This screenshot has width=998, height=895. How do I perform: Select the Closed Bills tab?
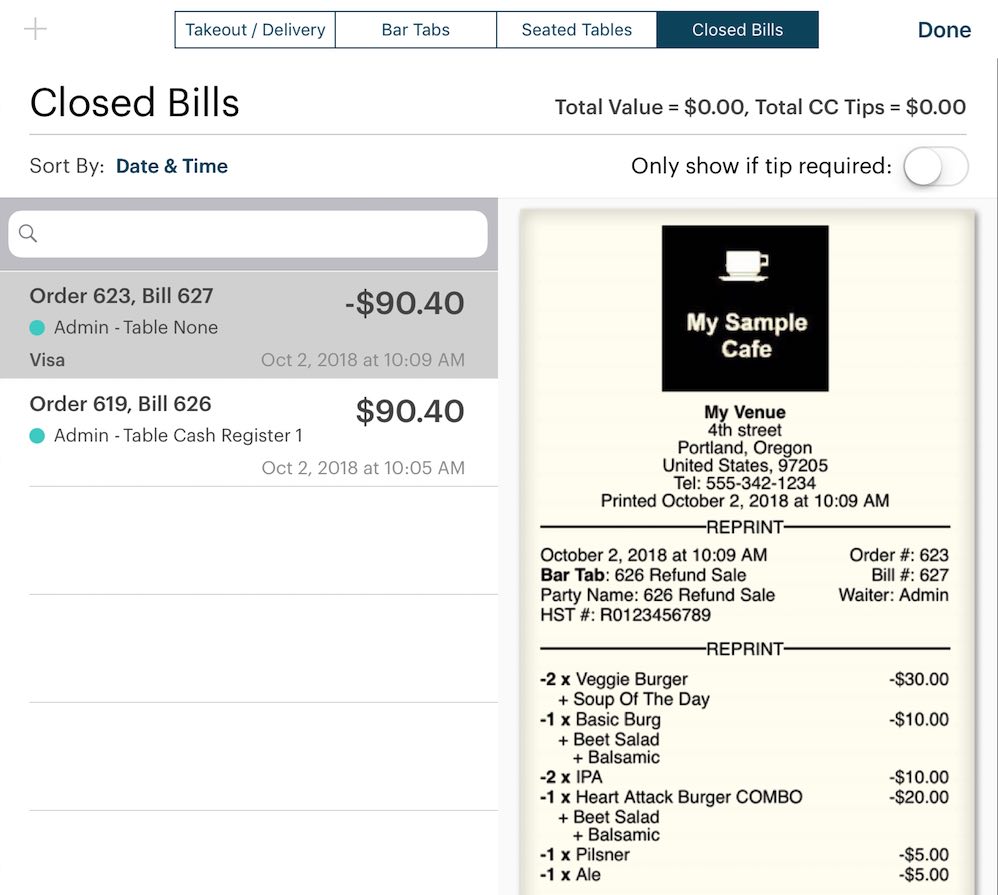tap(737, 30)
